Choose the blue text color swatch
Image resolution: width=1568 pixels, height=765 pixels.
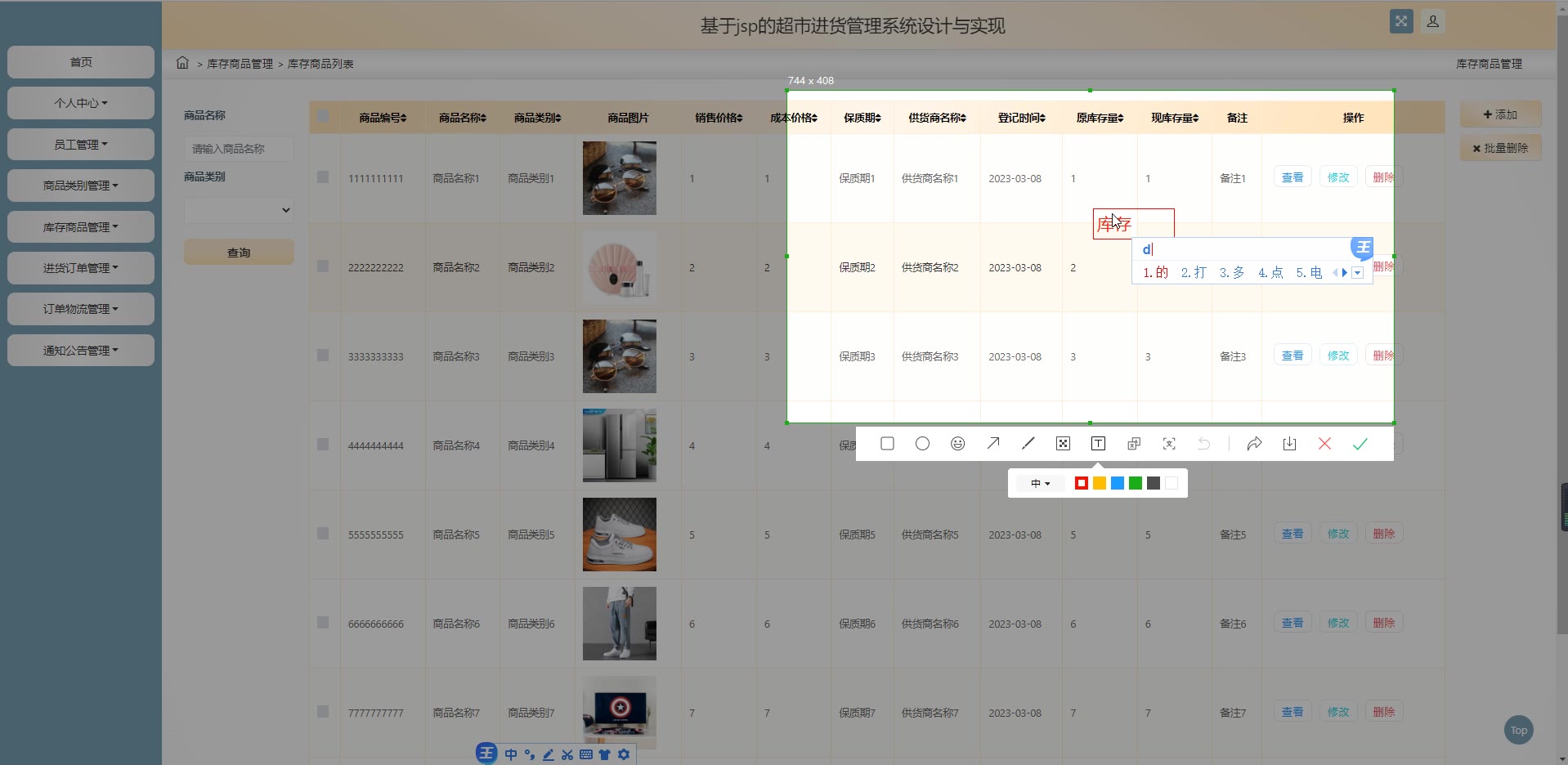point(1118,484)
